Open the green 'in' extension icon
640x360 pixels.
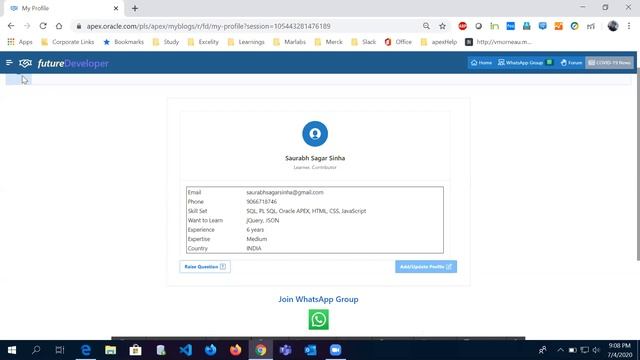[494, 26]
